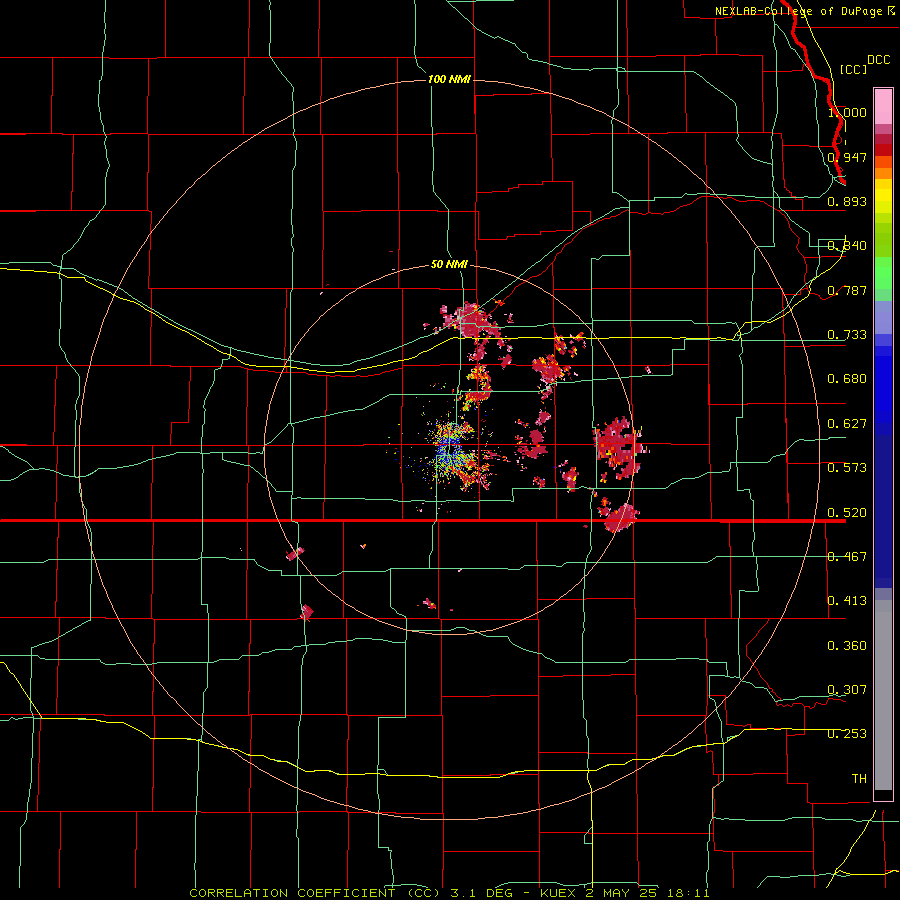Pick the gray bottom segment of the color scale
Screen dimensions: 900x900
(x=883, y=695)
